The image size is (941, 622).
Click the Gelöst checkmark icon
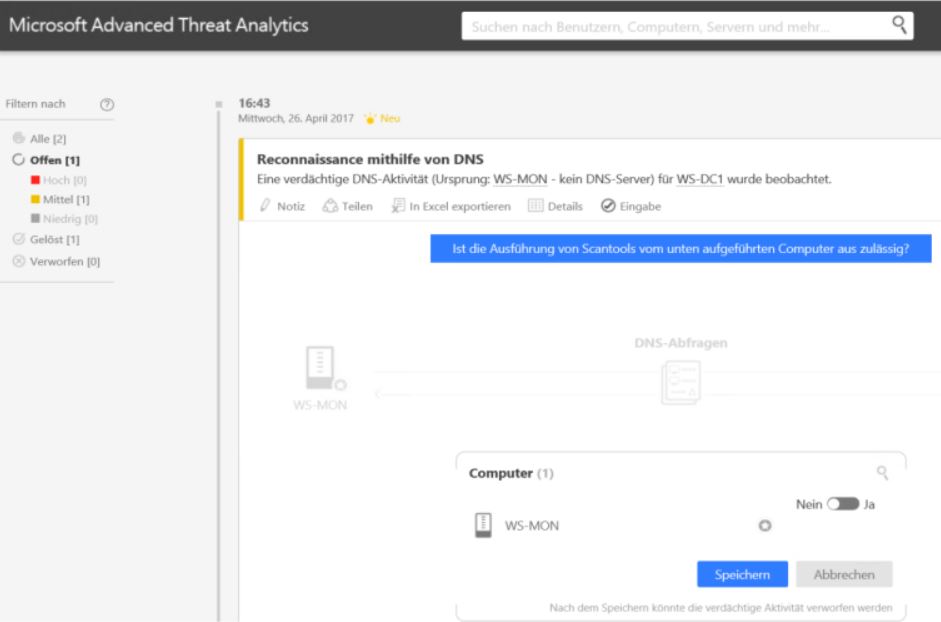19,239
